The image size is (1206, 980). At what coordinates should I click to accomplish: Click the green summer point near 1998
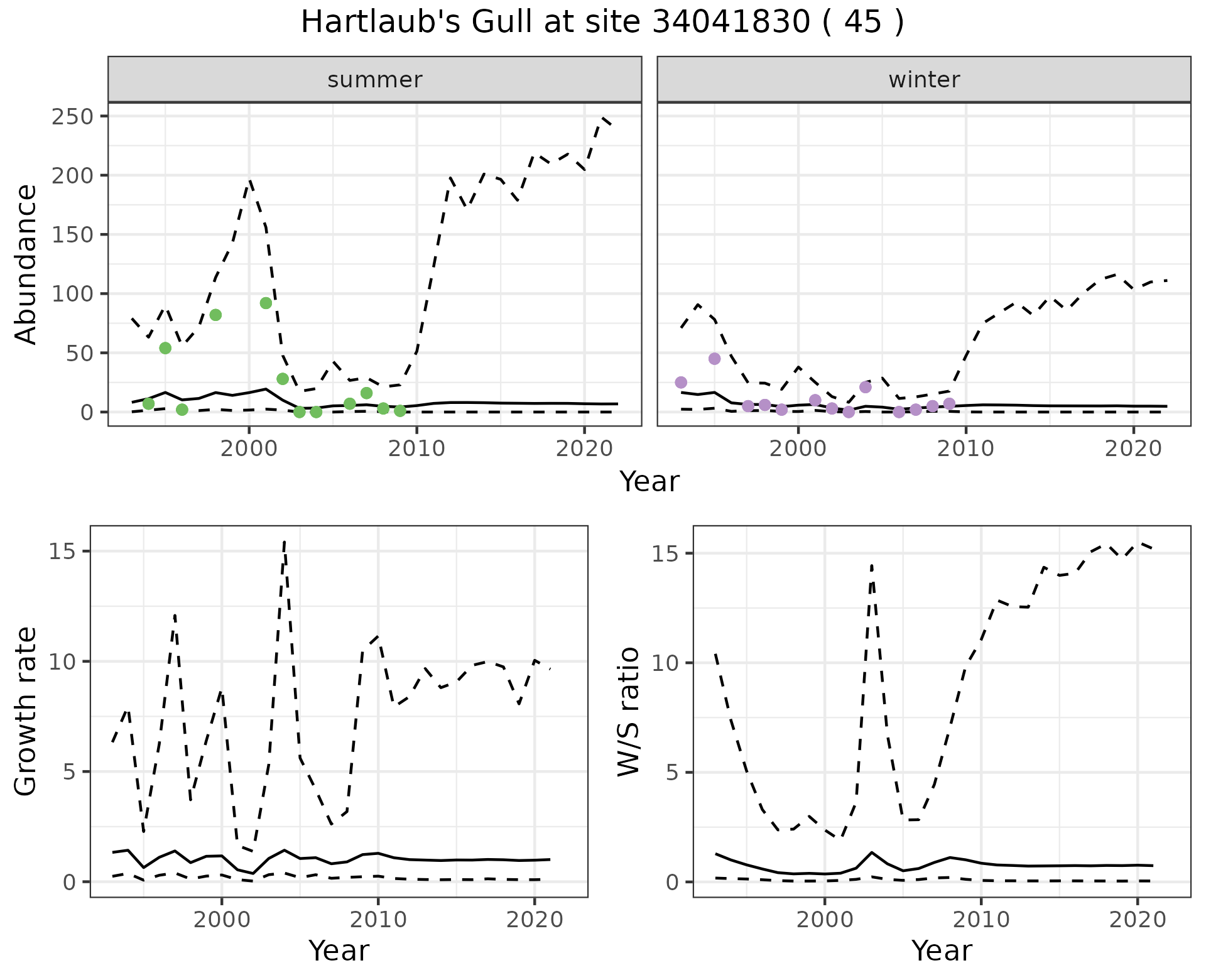215,315
